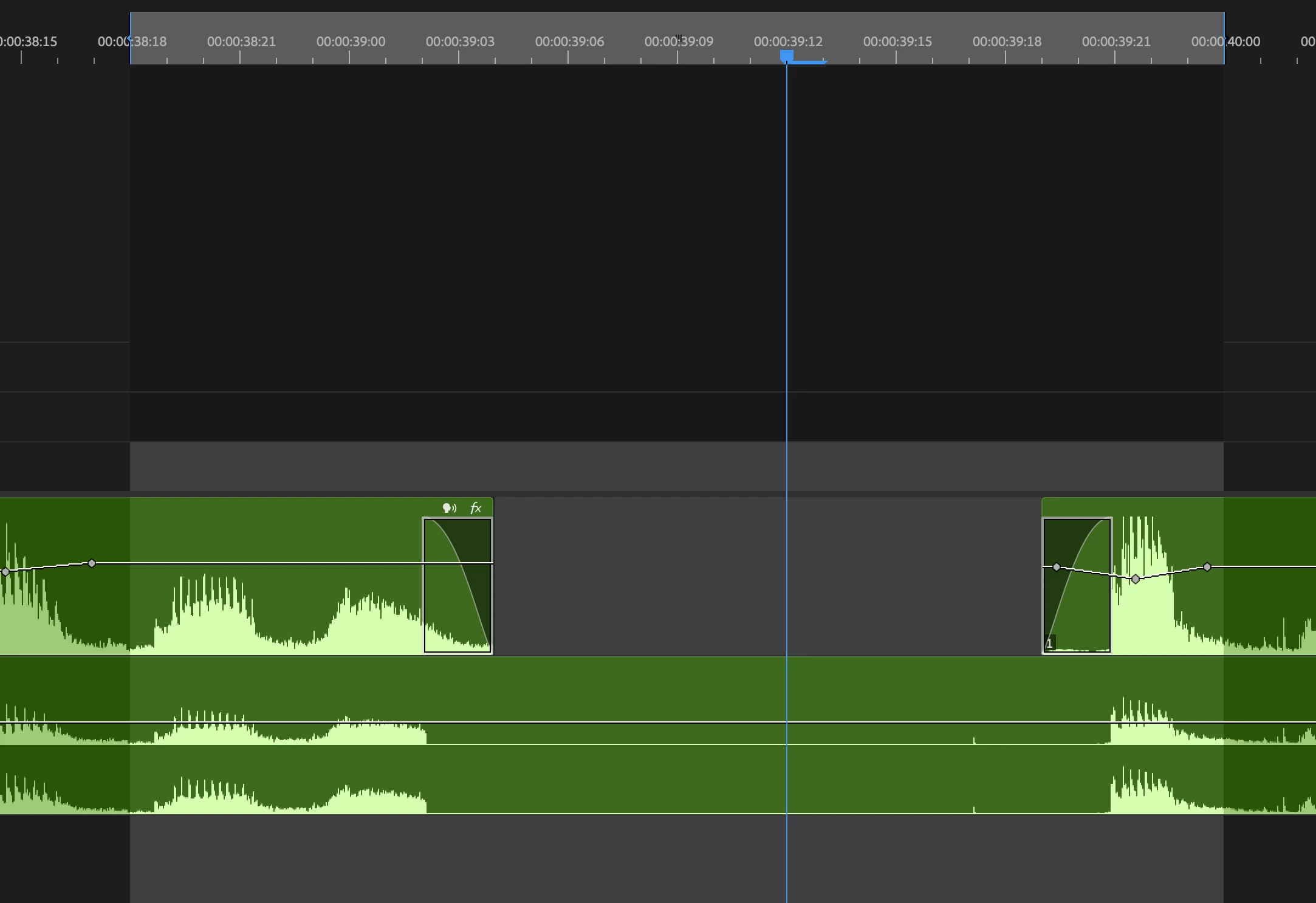Viewport: 1316px width, 903px height.
Task: Click the fx badge on the left audio clip
Action: click(476, 508)
